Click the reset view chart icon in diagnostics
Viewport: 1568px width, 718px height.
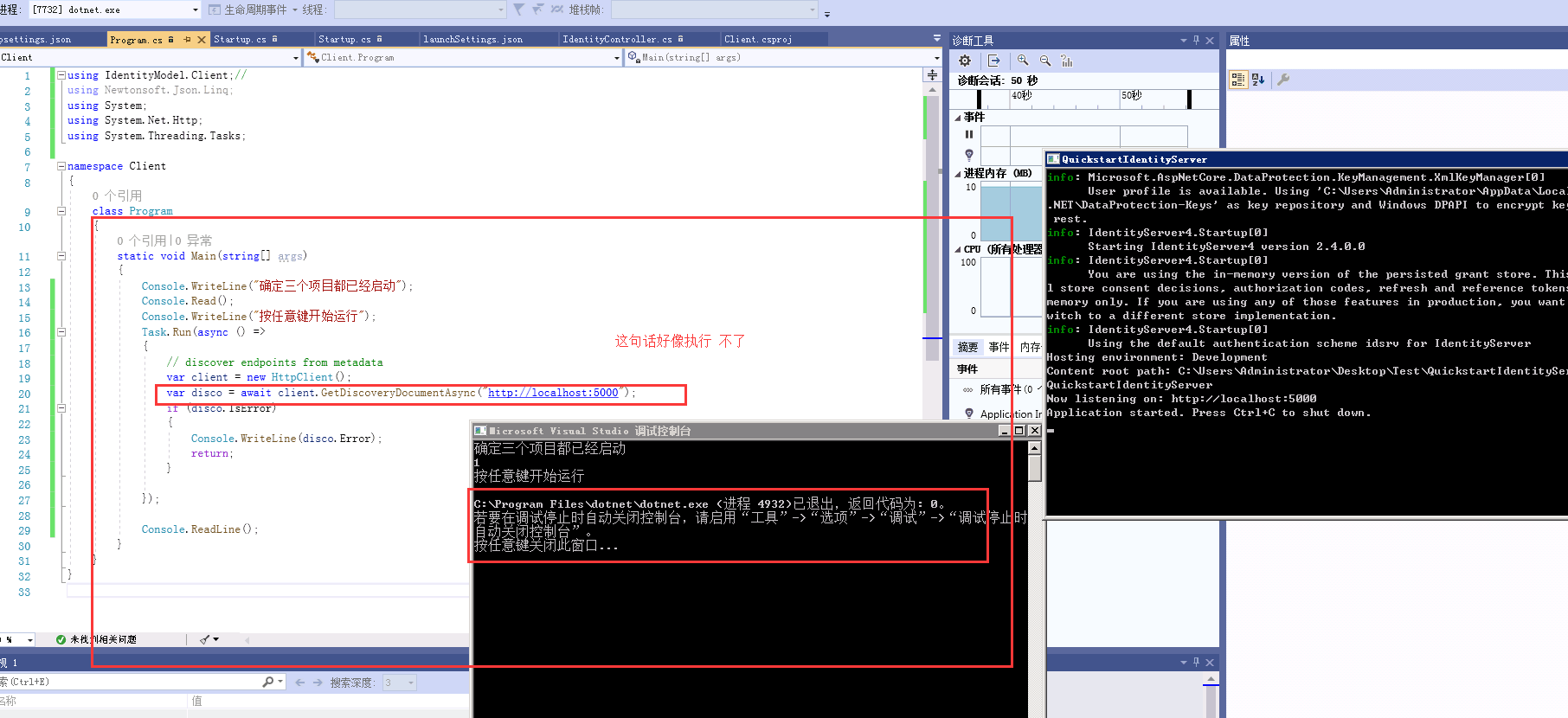click(x=1067, y=61)
